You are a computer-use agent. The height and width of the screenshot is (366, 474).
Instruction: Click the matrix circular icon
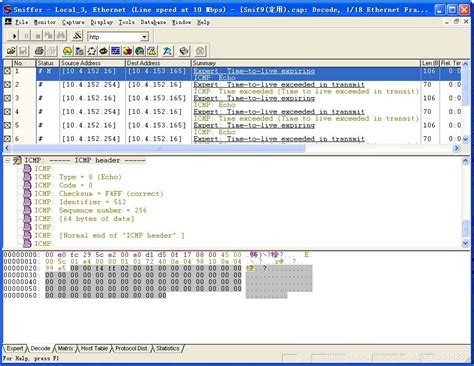pyautogui.click(x=91, y=51)
